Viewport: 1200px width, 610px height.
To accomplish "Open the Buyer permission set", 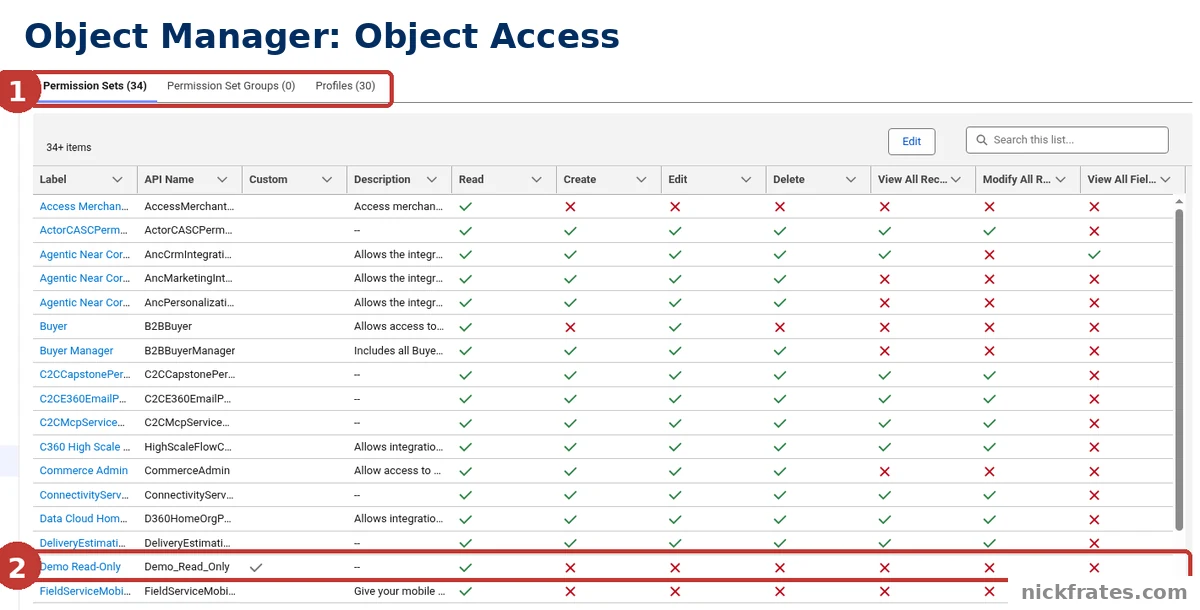I will (54, 327).
